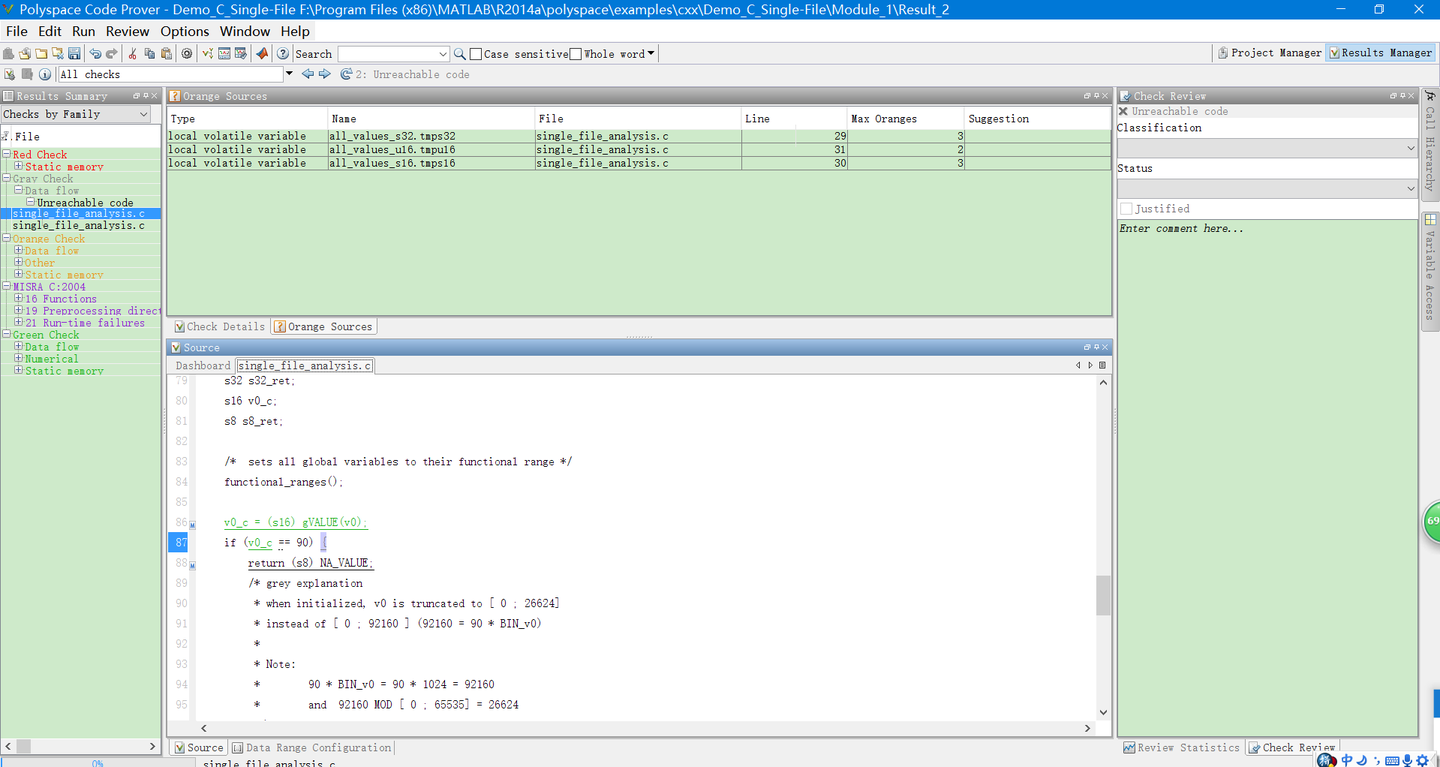1440x767 pixels.
Task: Click the Enter comment here text area
Action: click(x=1267, y=478)
